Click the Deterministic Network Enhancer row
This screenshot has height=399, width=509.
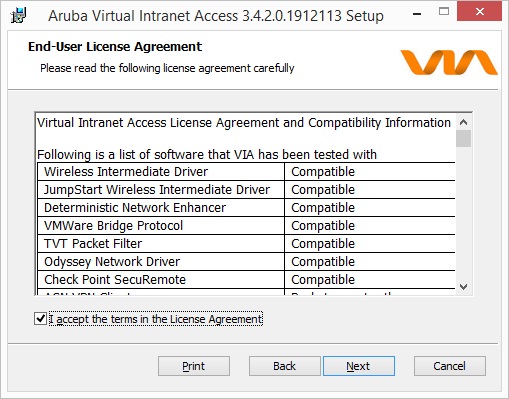[246, 208]
